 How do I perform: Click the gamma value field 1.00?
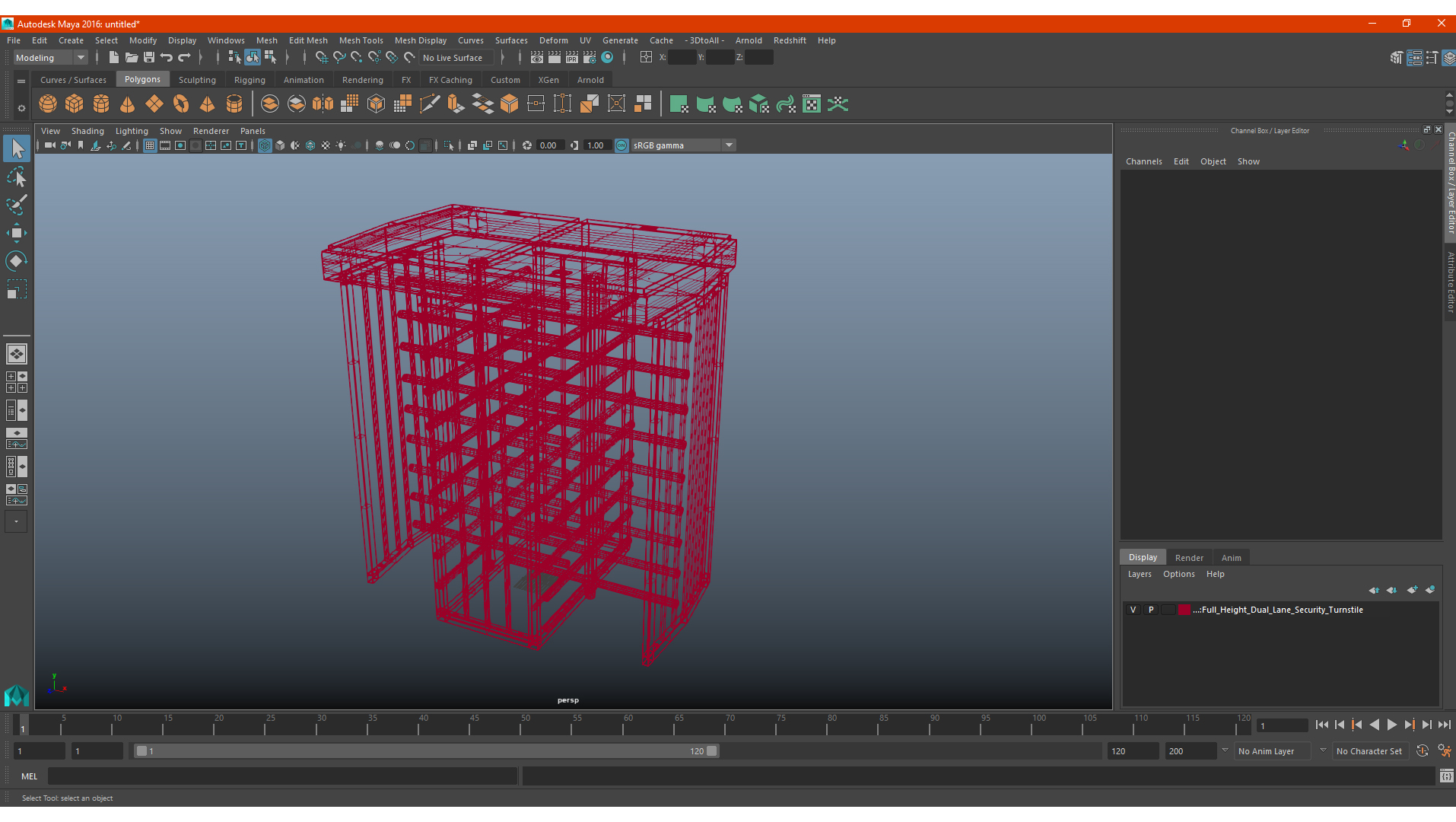click(596, 145)
